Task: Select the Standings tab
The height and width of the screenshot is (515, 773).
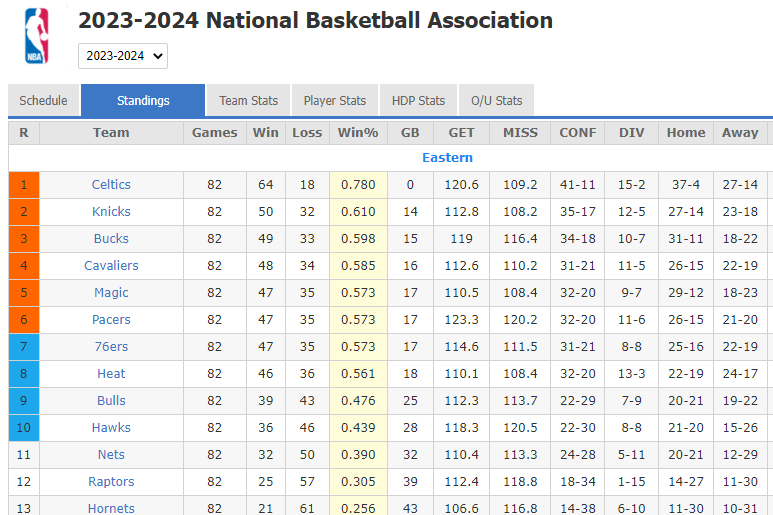Action: pos(143,100)
